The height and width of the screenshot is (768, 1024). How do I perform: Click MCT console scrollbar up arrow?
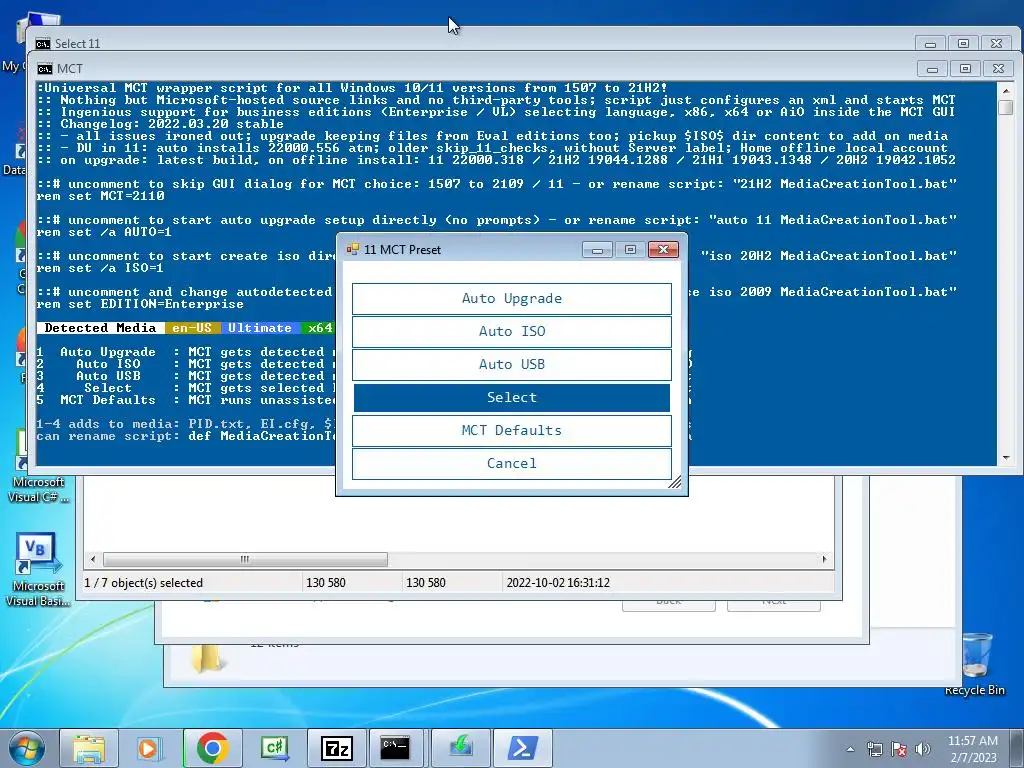[1006, 89]
